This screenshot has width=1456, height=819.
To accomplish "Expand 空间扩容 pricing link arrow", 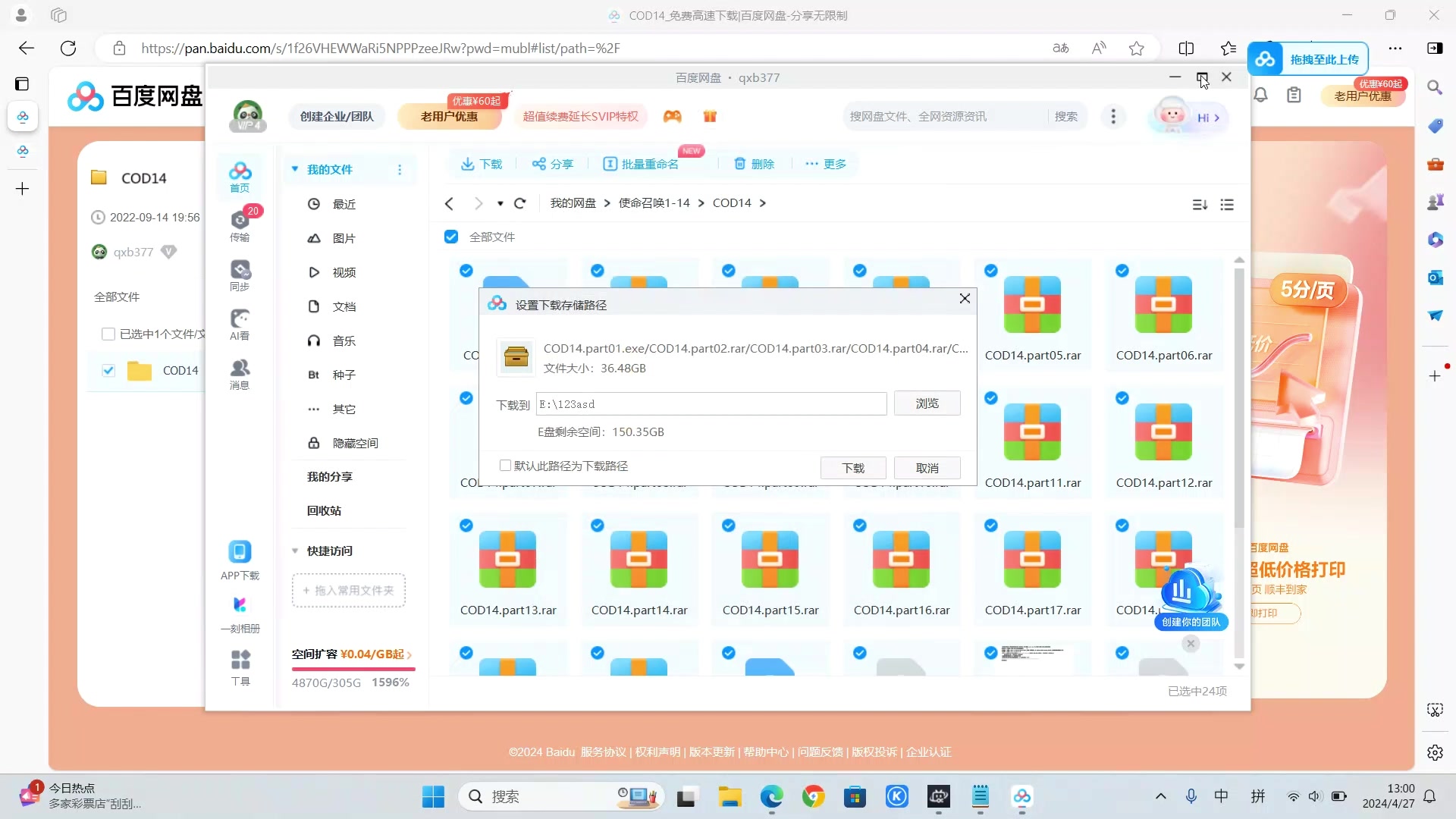I will 409,654.
